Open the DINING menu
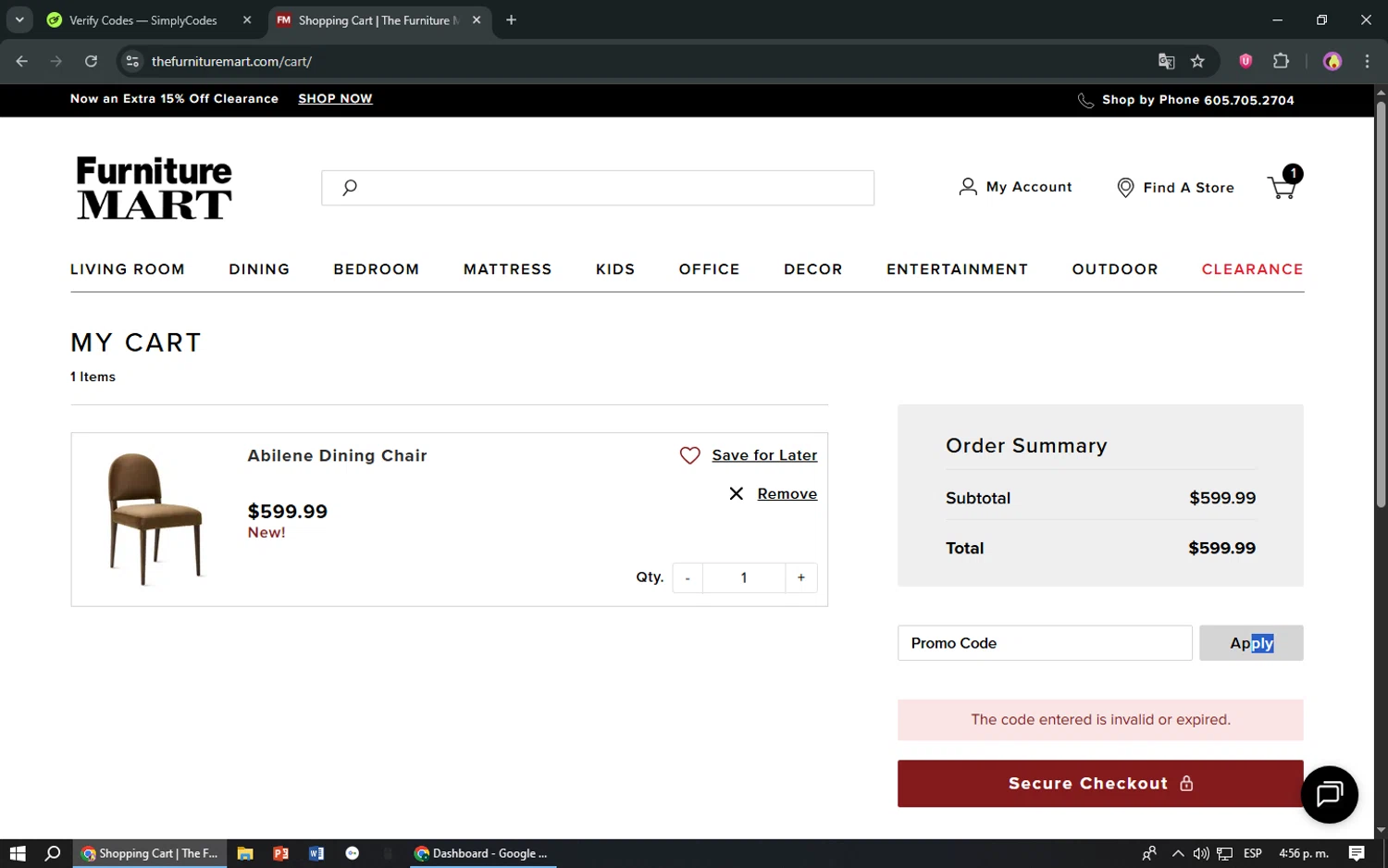 259,269
